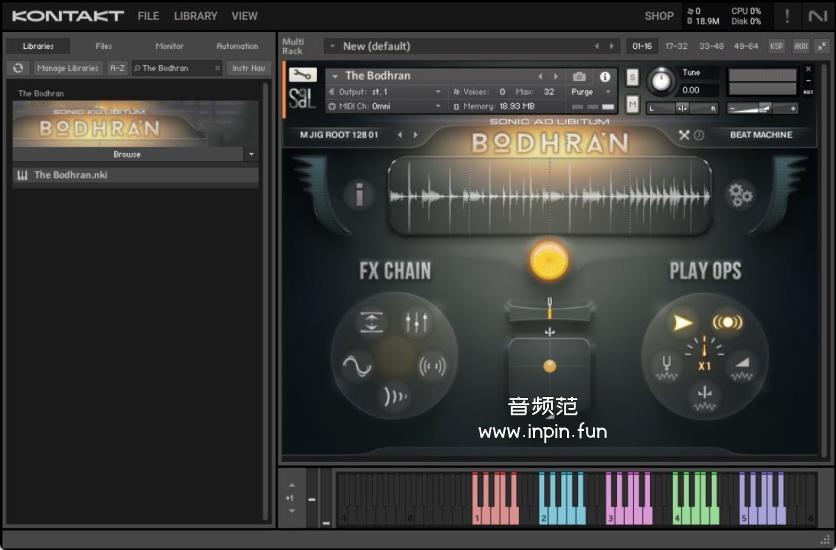Click the wrench edit icon for The Bodhran

point(302,75)
